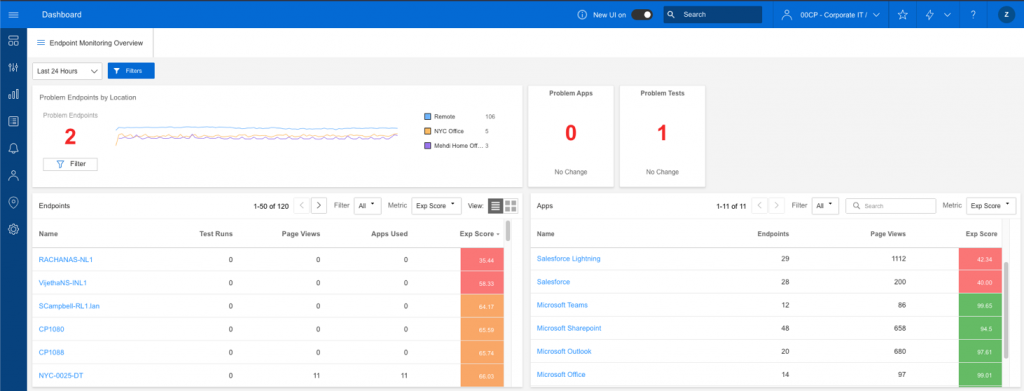
Task: Open the lightning bolt quick actions
Action: coord(930,14)
